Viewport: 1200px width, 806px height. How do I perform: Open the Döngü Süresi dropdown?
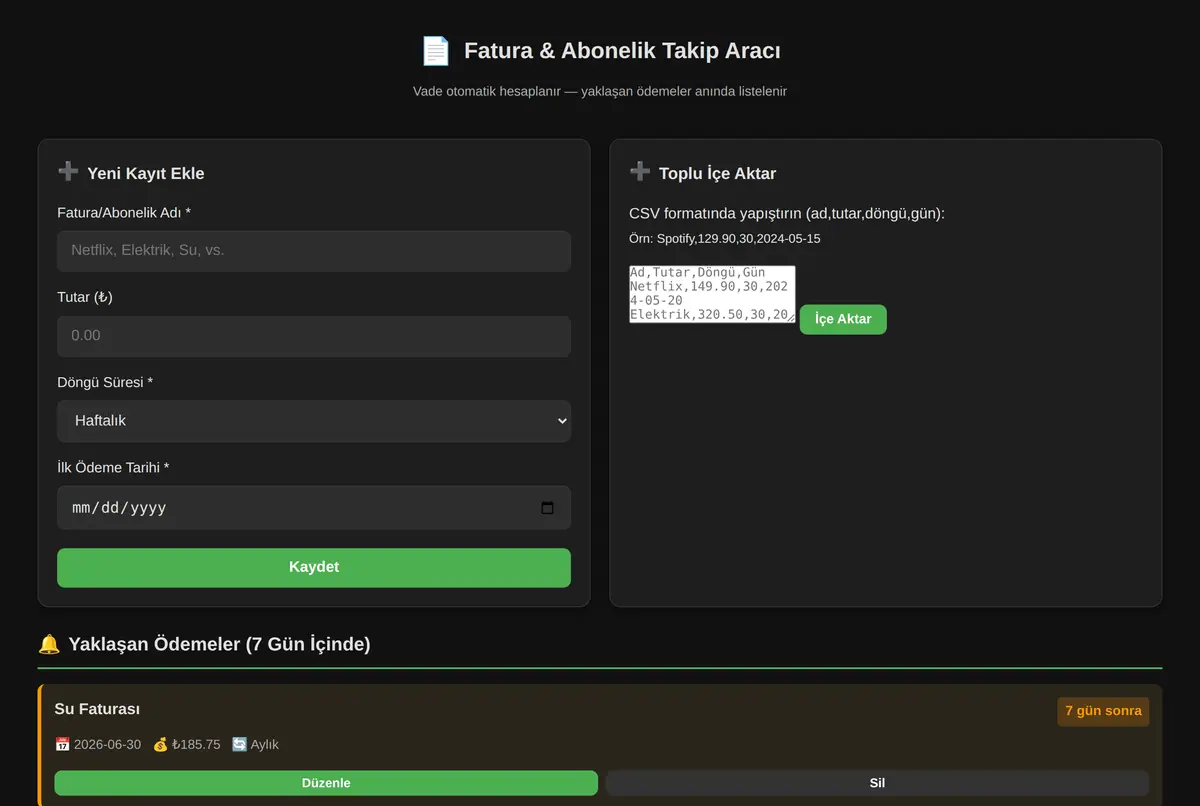point(314,421)
